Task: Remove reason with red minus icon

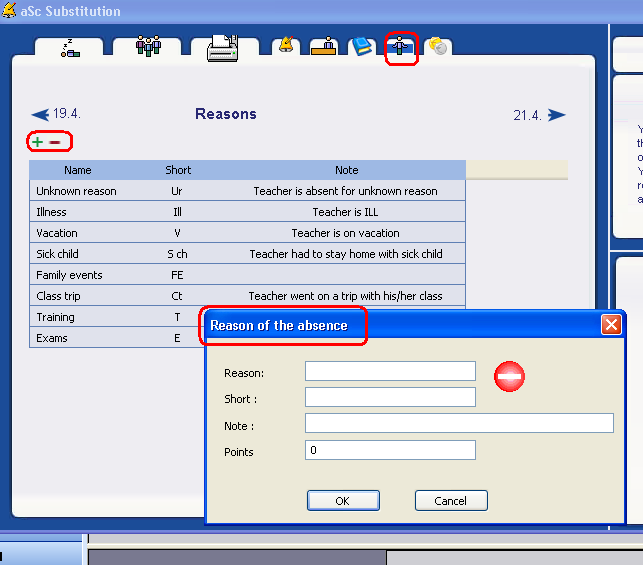Action: tap(55, 142)
